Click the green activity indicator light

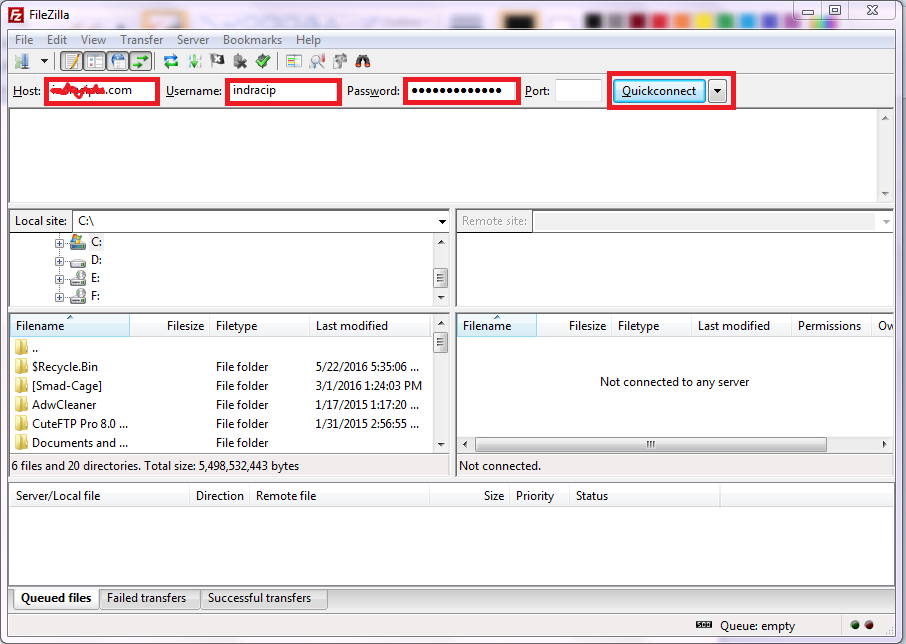[x=855, y=625]
